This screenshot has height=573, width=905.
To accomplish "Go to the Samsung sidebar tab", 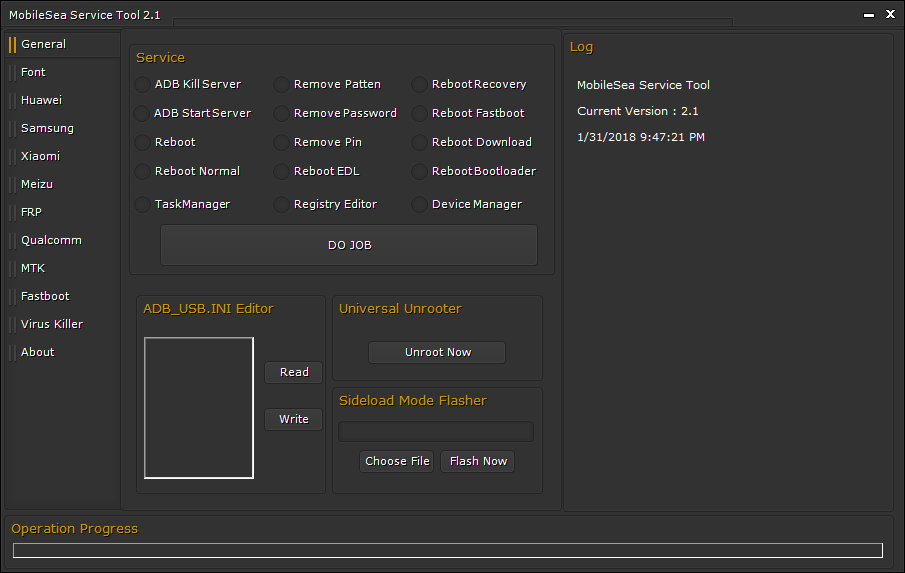I will 63,128.
